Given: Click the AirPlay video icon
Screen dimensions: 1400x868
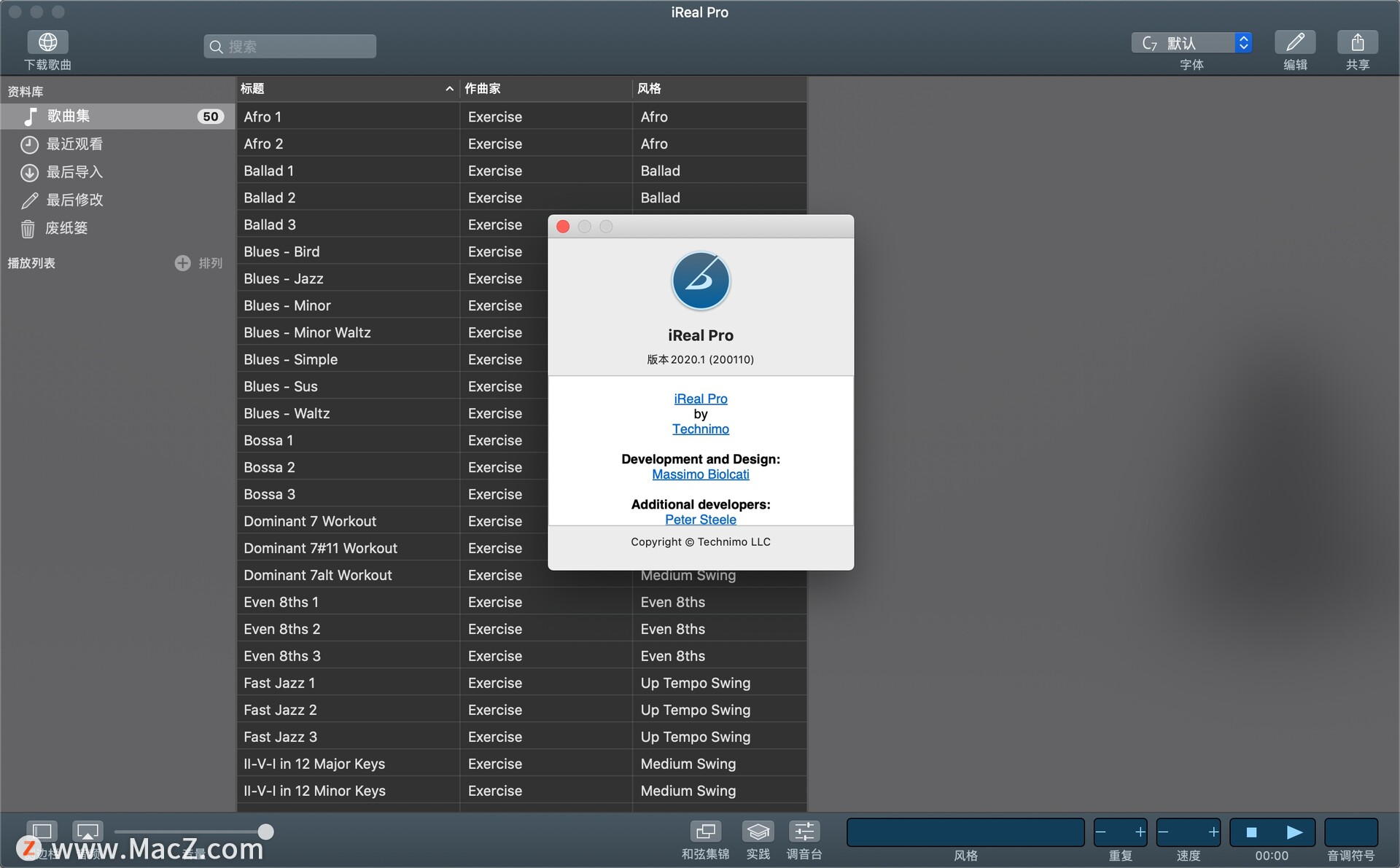Looking at the screenshot, I should (x=87, y=832).
